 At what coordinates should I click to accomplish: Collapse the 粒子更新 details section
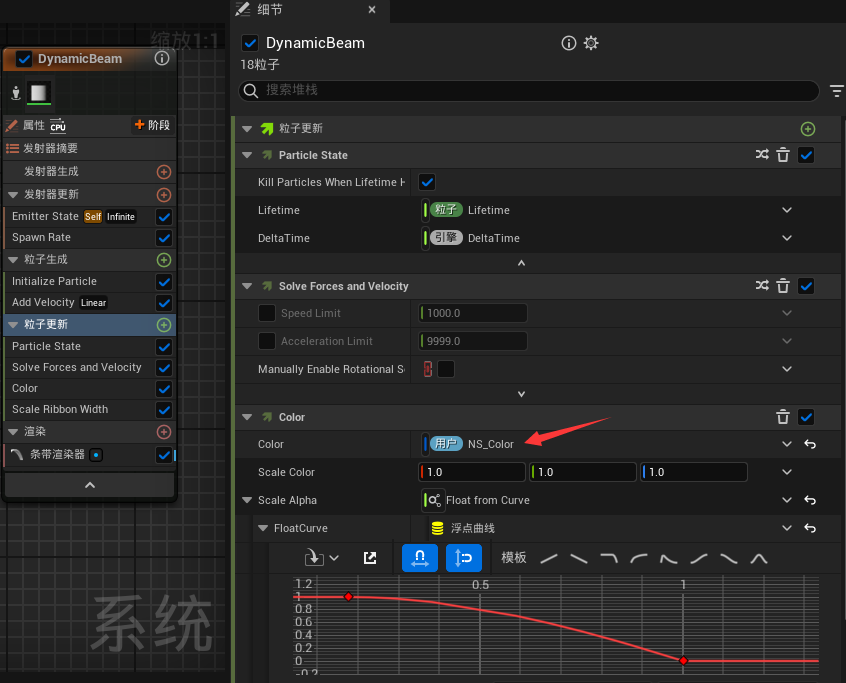247,129
